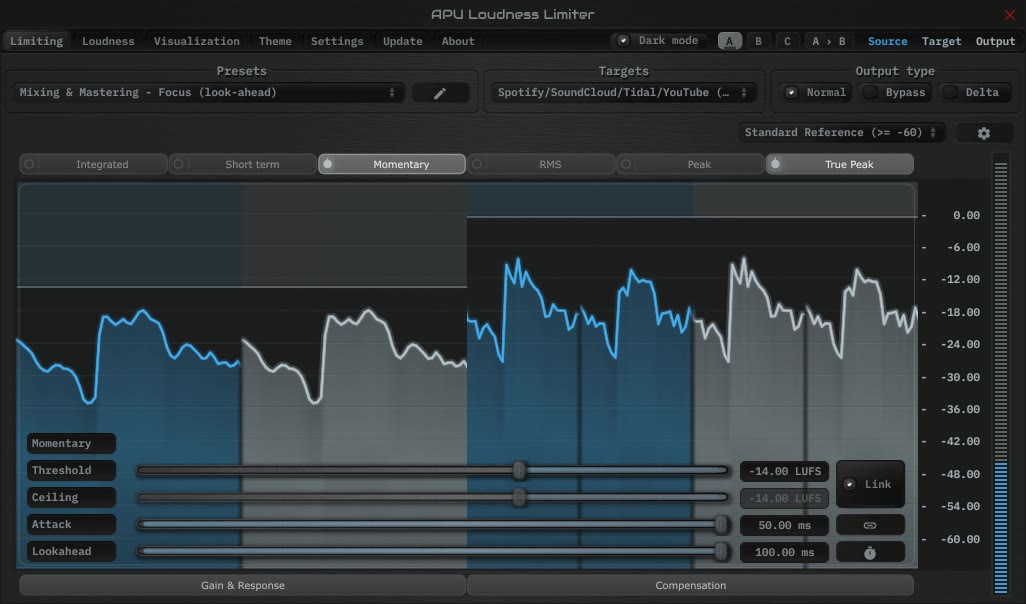Click the stopwatch icon beside Lookahead

point(870,552)
